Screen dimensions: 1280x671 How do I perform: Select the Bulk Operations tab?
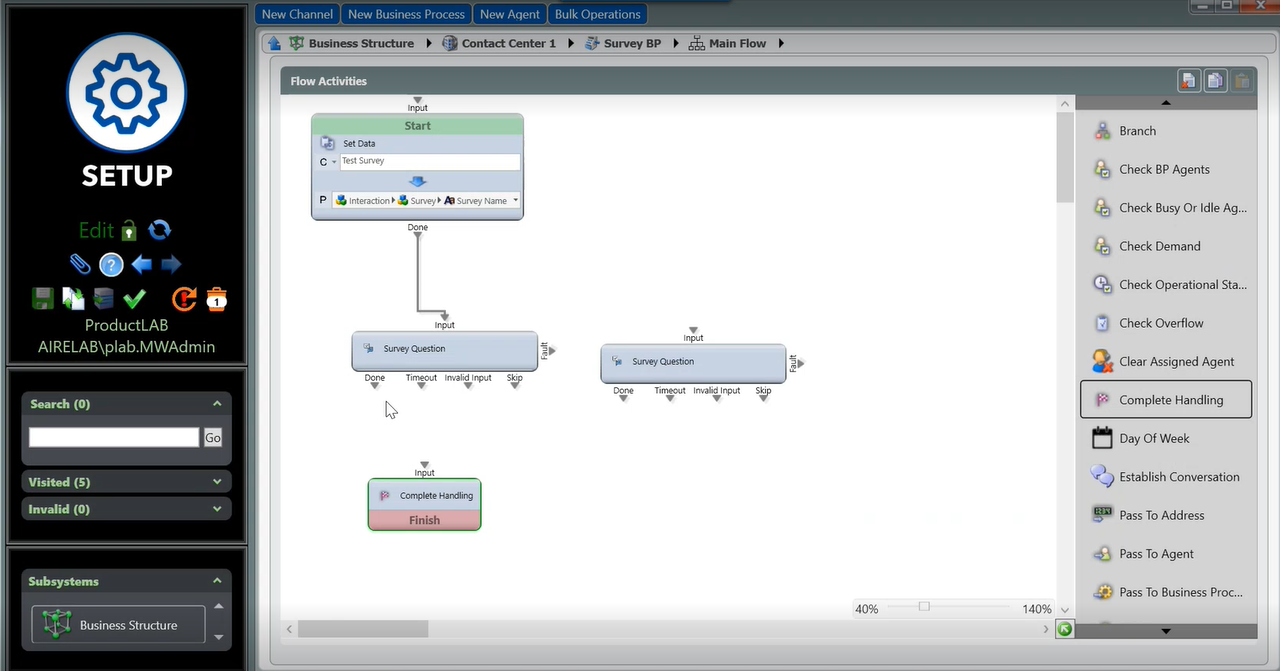click(597, 14)
